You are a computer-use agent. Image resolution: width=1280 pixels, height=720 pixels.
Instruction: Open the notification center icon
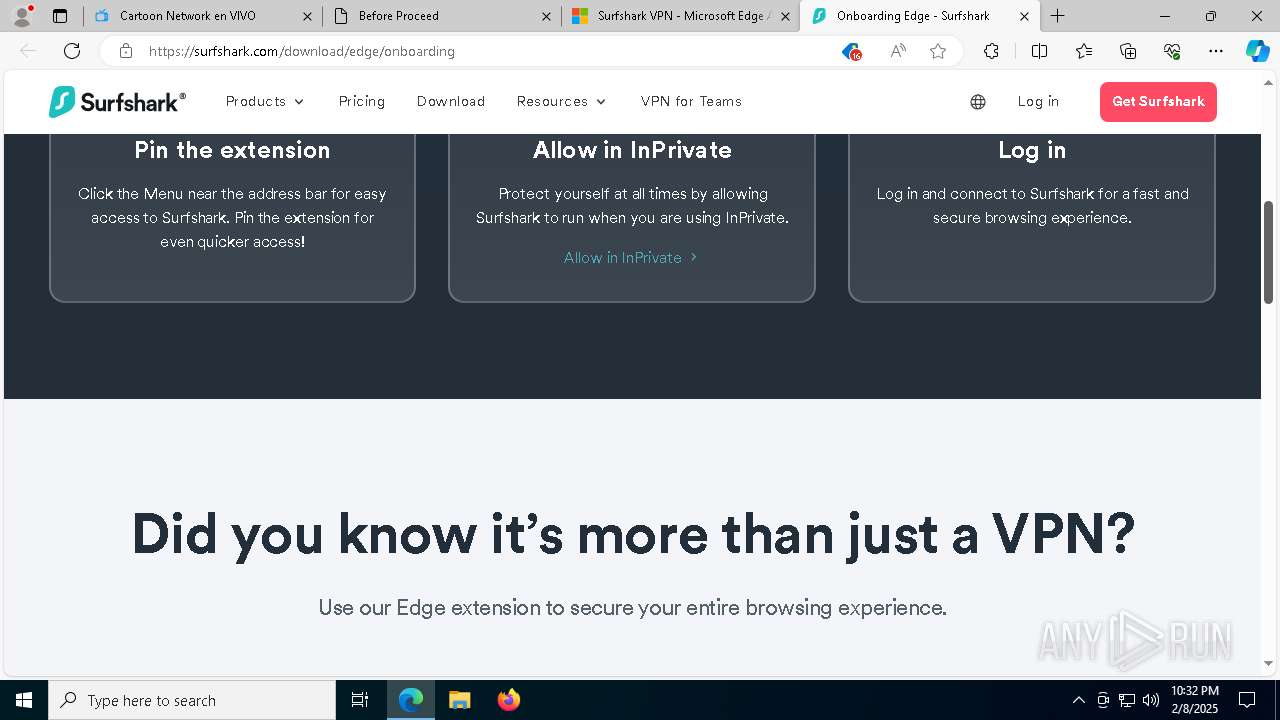(1247, 700)
